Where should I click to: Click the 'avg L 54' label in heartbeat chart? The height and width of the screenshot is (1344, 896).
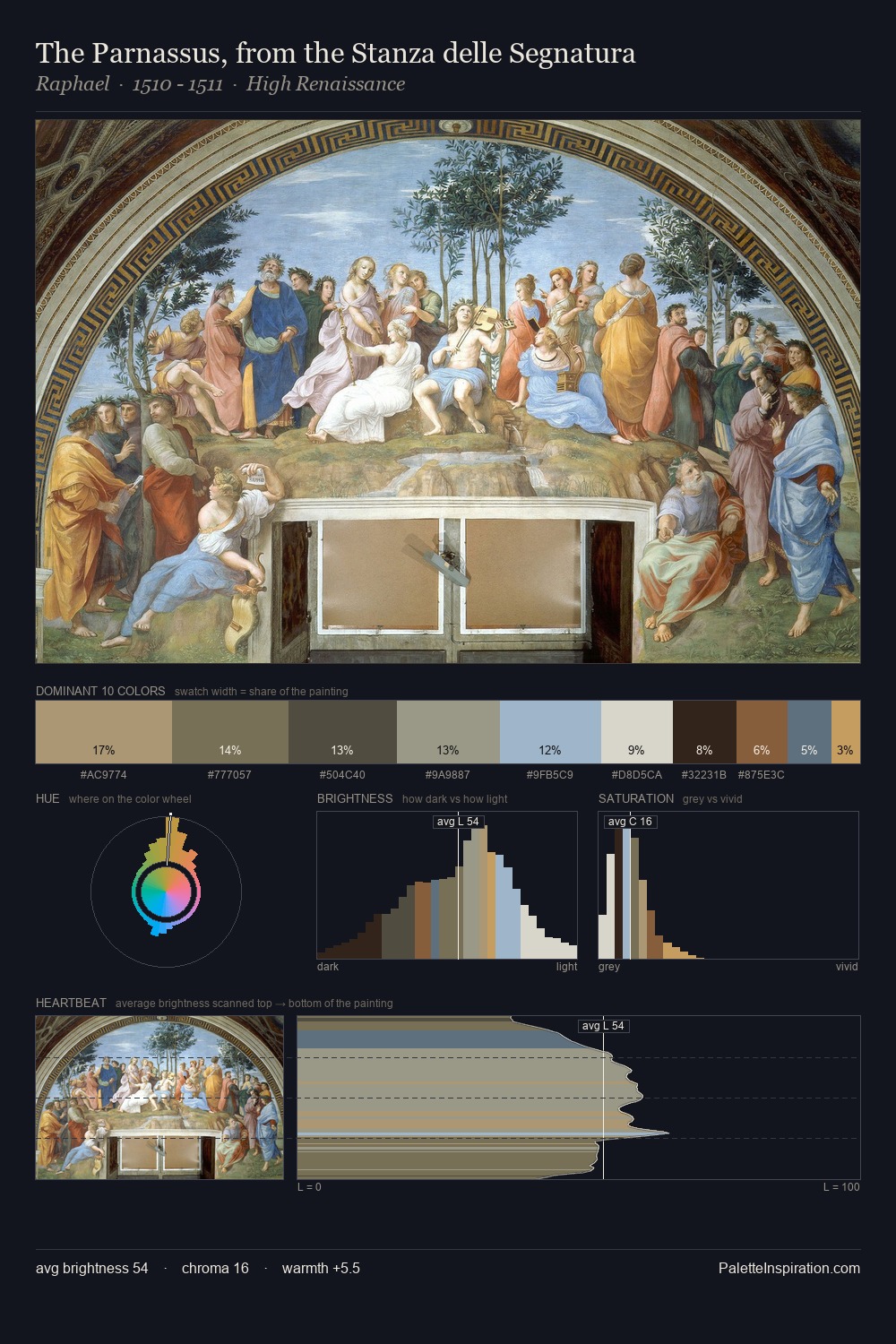[x=603, y=1026]
